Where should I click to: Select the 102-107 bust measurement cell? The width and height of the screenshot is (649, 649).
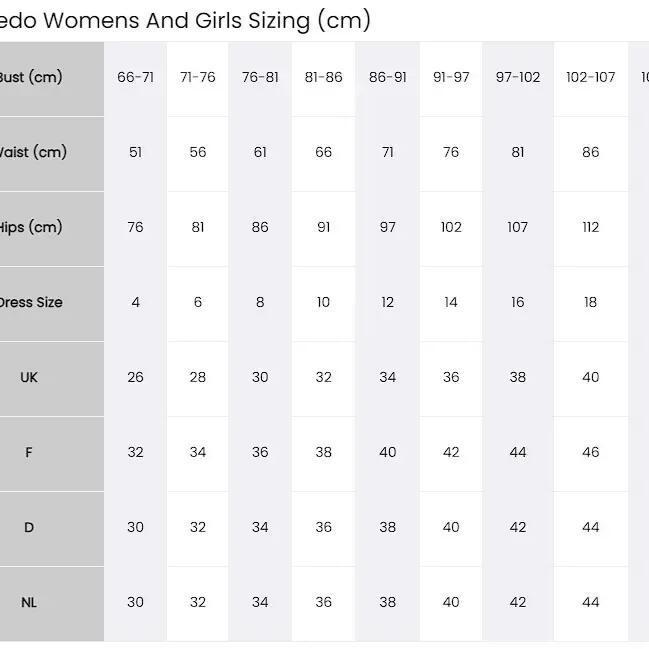click(x=591, y=79)
